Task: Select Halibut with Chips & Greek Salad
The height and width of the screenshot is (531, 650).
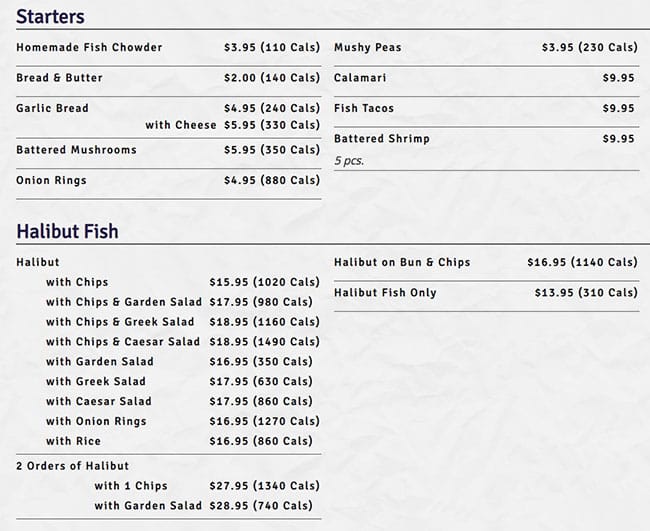Action: point(120,322)
